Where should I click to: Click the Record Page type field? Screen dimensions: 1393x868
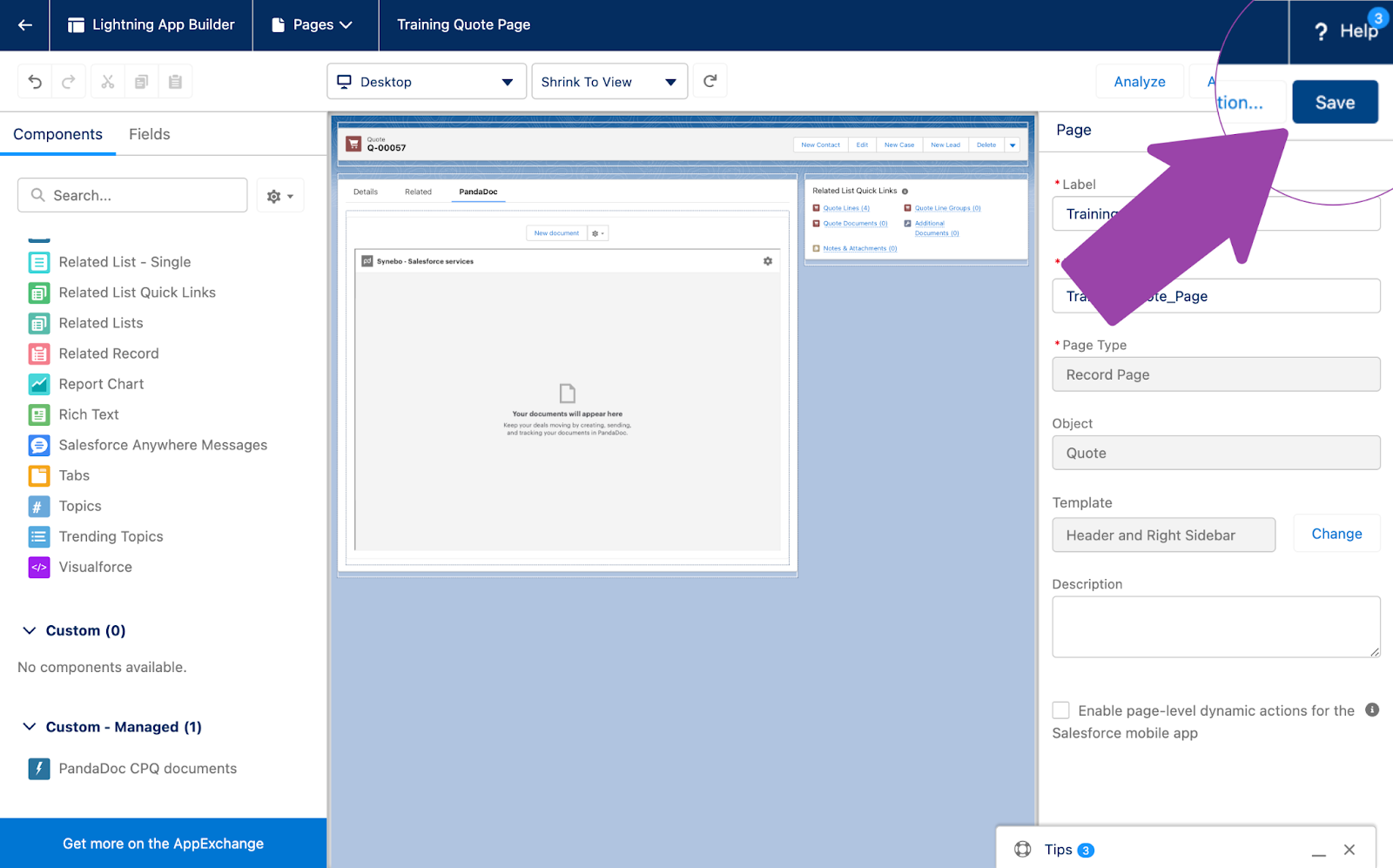tap(1216, 374)
